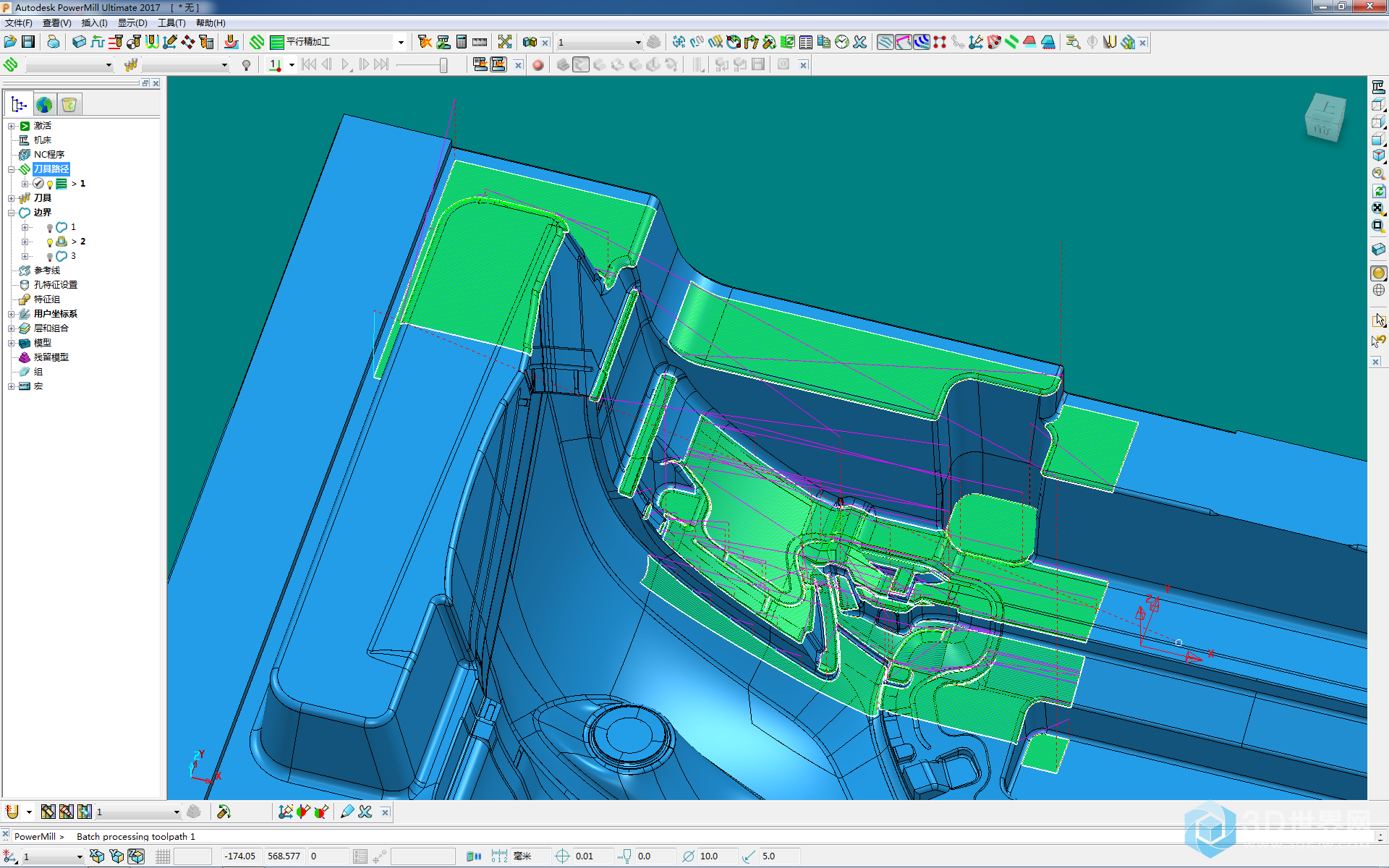Switch to the recycle bin tab
This screenshot has width=1389, height=868.
coord(69,105)
